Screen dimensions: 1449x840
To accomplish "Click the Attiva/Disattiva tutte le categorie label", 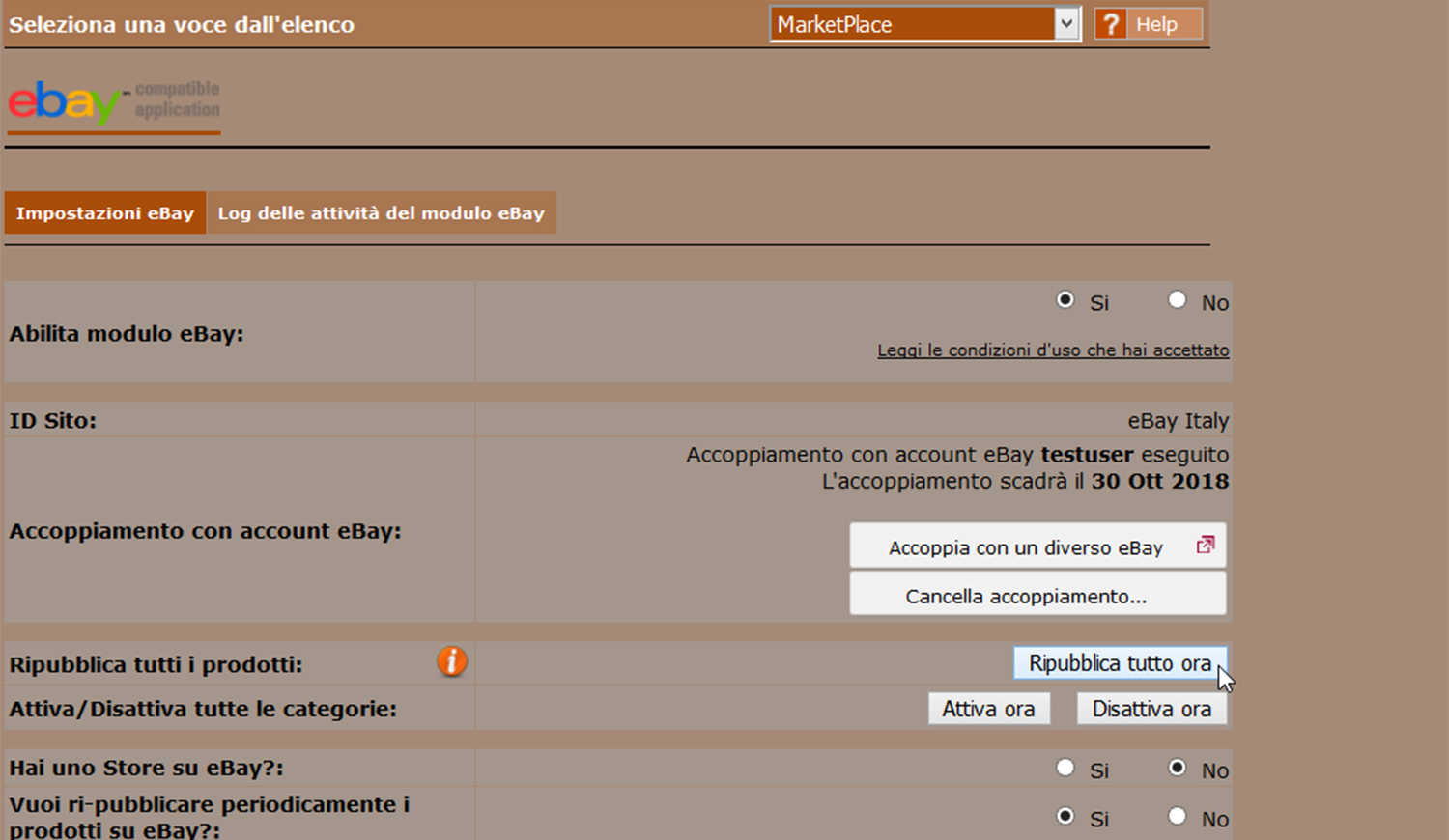I will [x=203, y=709].
